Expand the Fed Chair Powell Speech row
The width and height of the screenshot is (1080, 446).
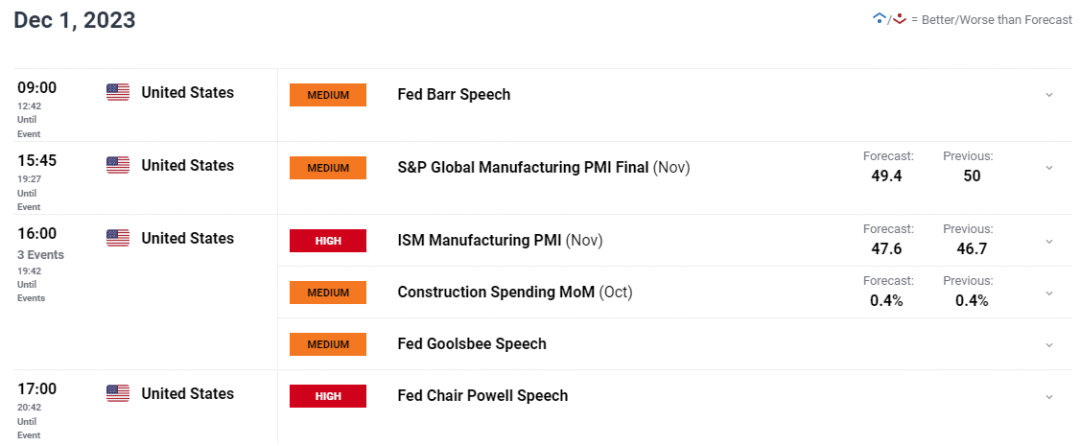[1049, 397]
